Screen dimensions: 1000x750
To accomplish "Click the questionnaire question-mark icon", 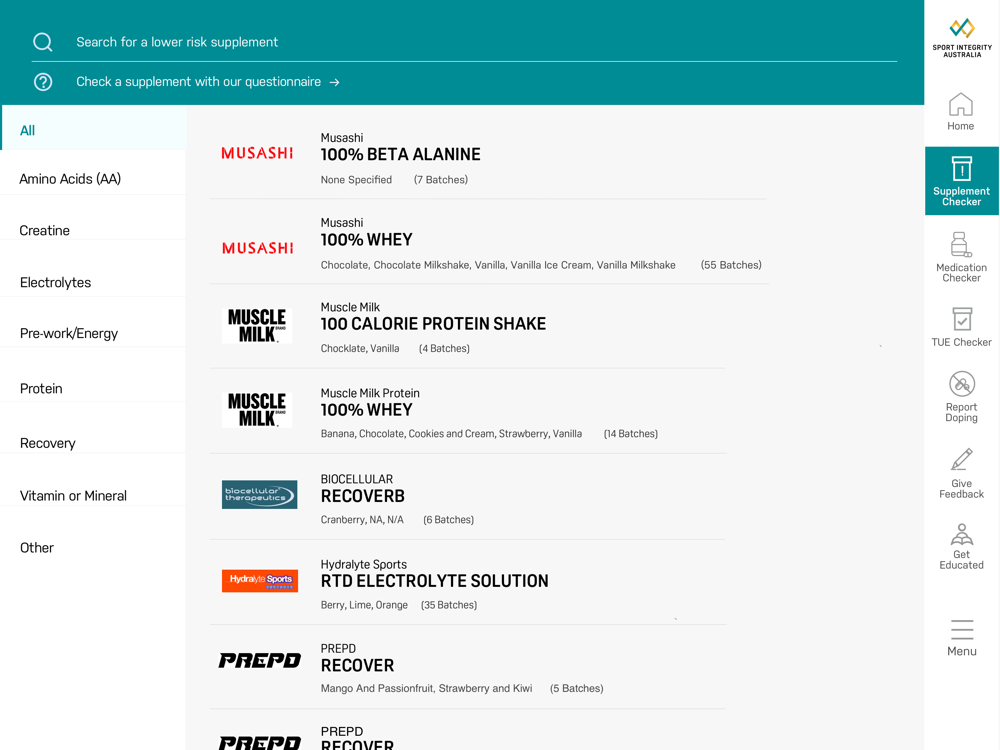I will tap(43, 82).
